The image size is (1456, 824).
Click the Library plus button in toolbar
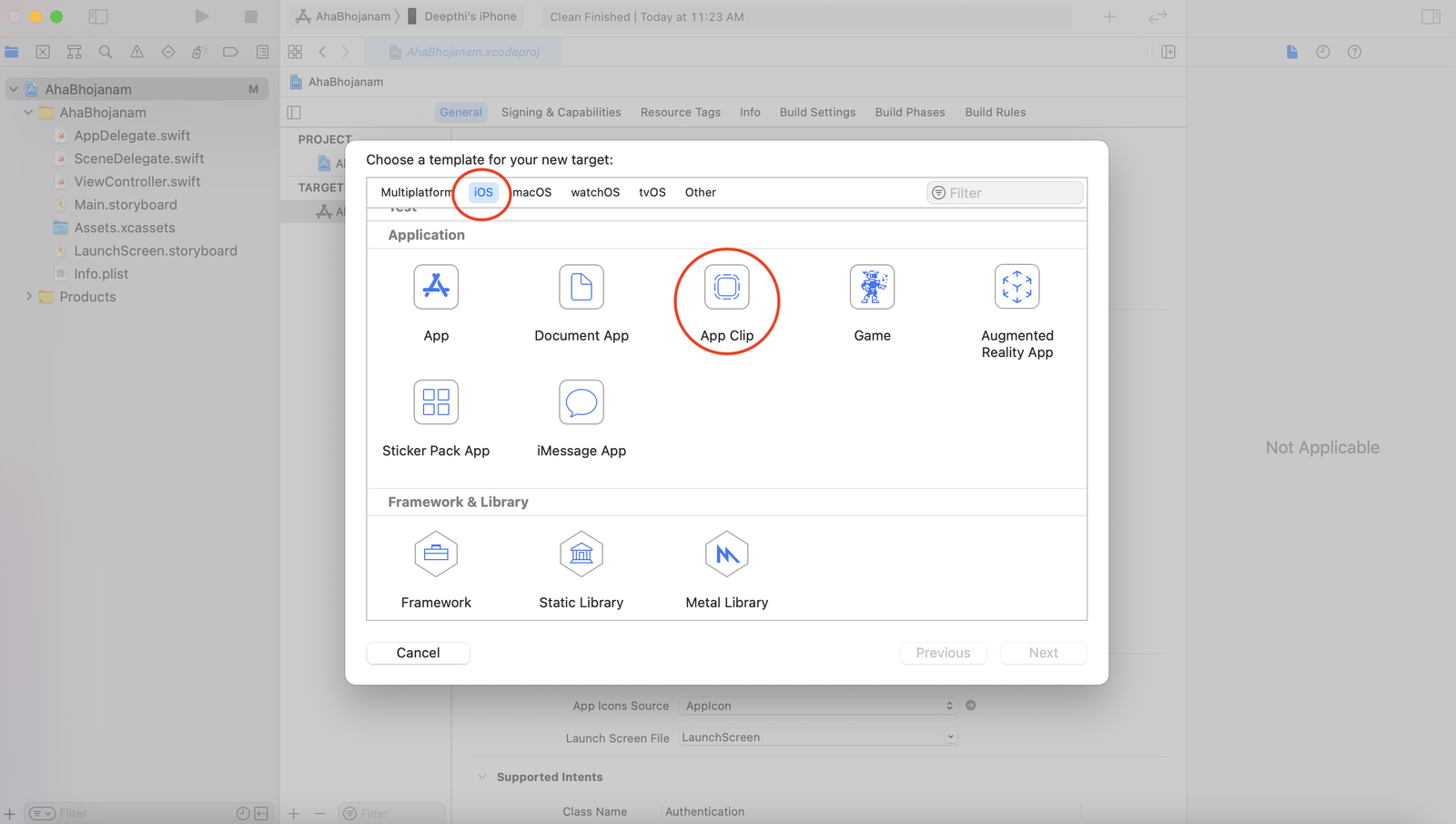tap(1109, 16)
